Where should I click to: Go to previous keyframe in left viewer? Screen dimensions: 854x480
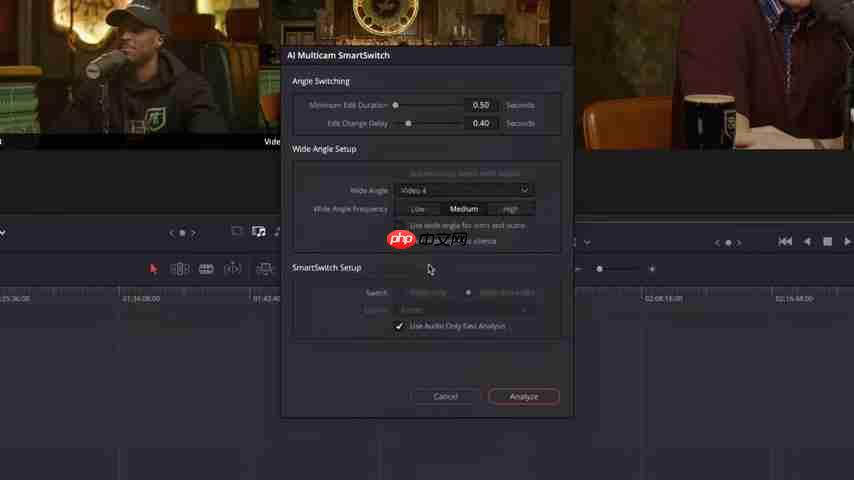(172, 233)
